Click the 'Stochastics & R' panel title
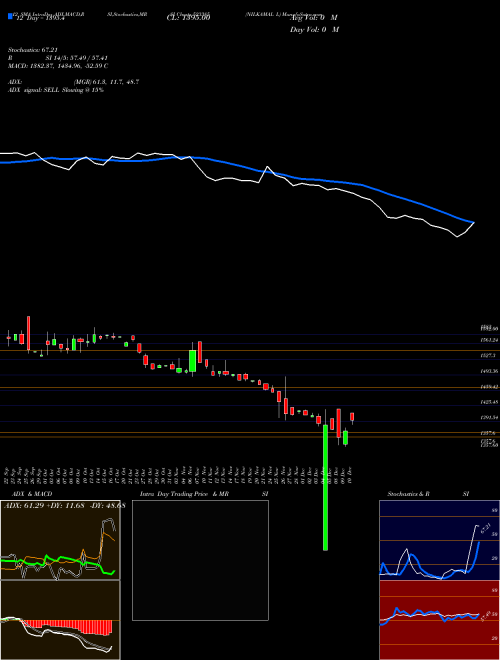Viewport: 500px width, 660px height. (x=408, y=494)
